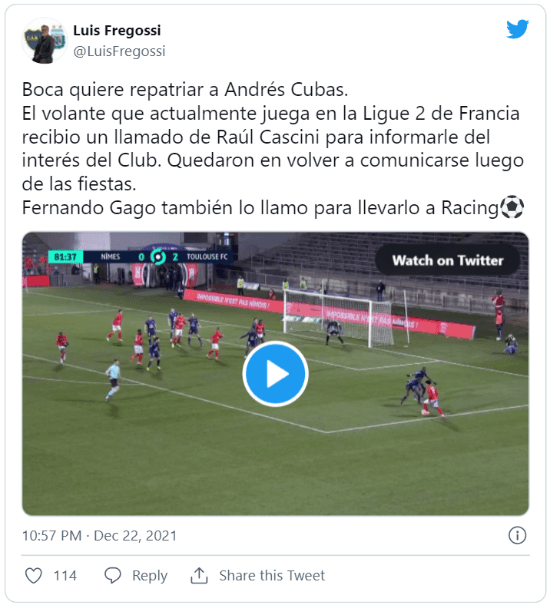Viewport: 550px width, 605px height.
Task: Open the @LuisFregossi handle link
Action: tap(119, 51)
